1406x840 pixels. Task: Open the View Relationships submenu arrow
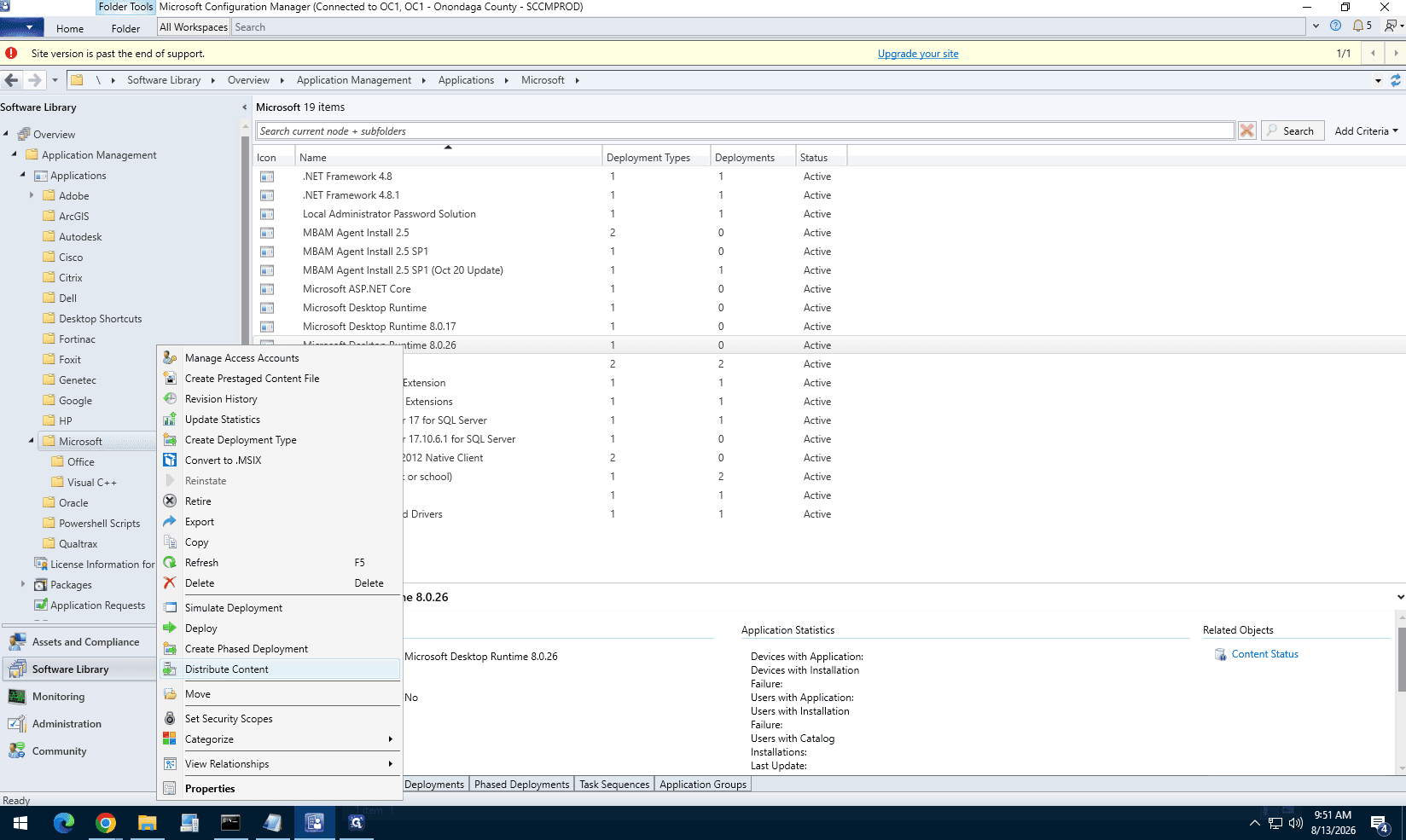[x=391, y=763]
